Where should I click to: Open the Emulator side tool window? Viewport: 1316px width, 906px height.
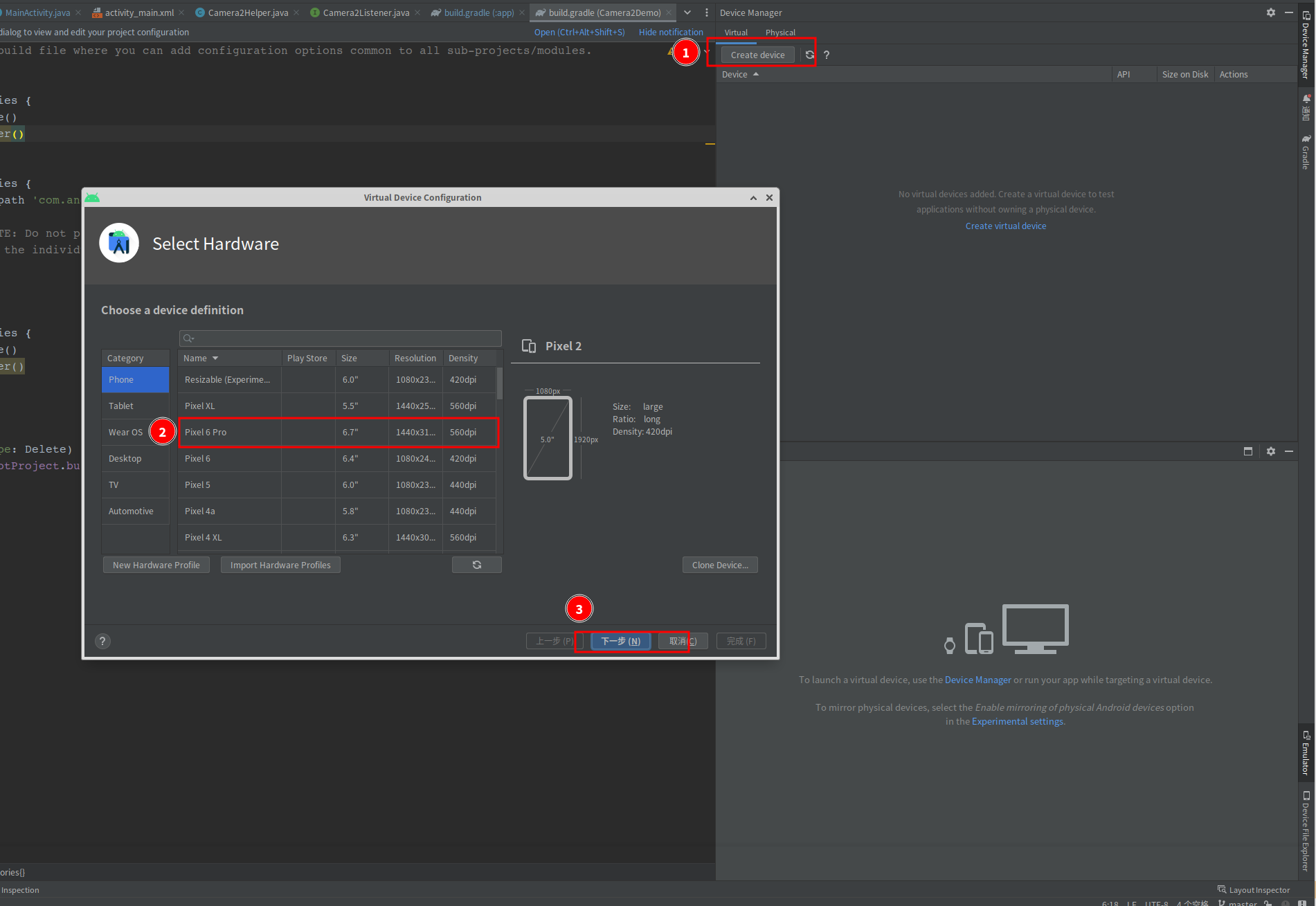[1306, 753]
